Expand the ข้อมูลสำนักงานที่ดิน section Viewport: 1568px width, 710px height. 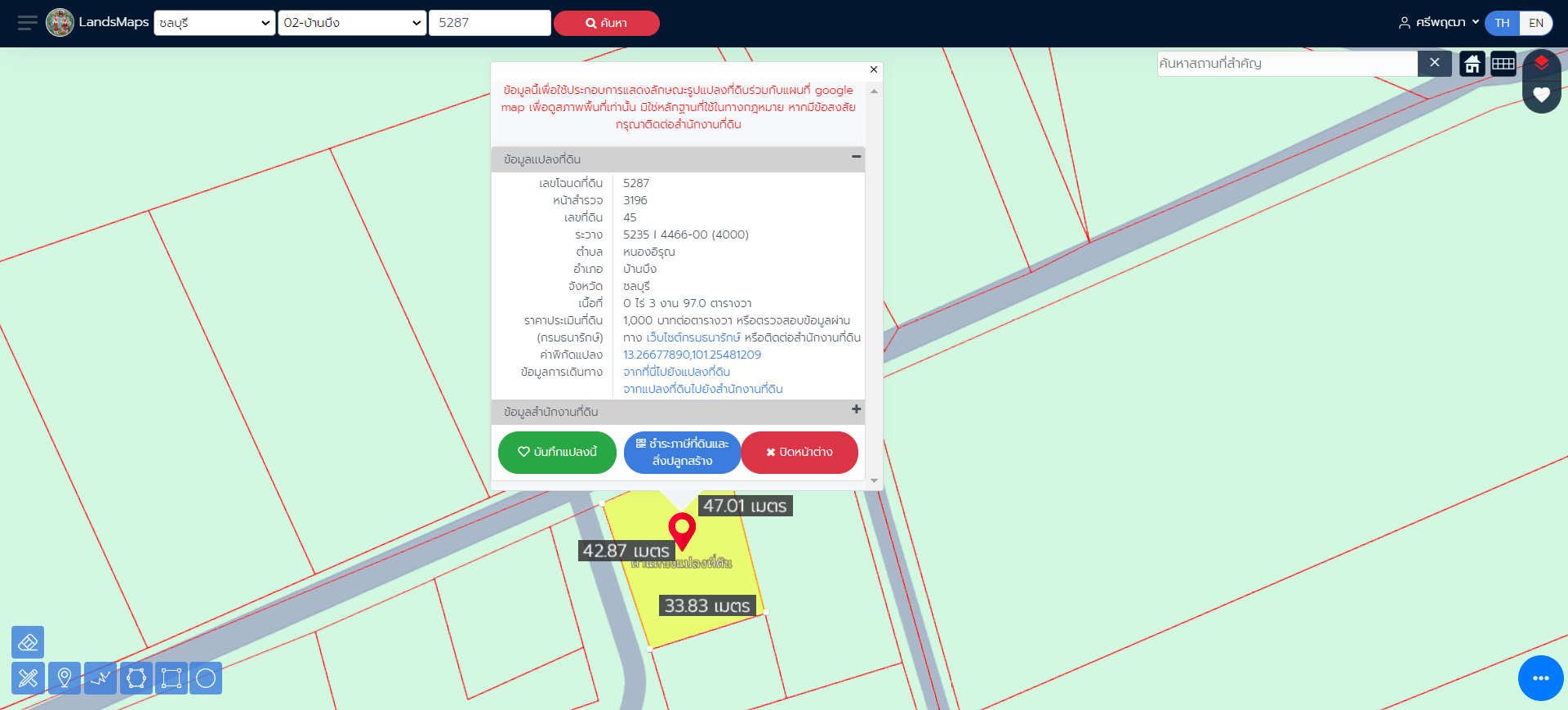[856, 409]
